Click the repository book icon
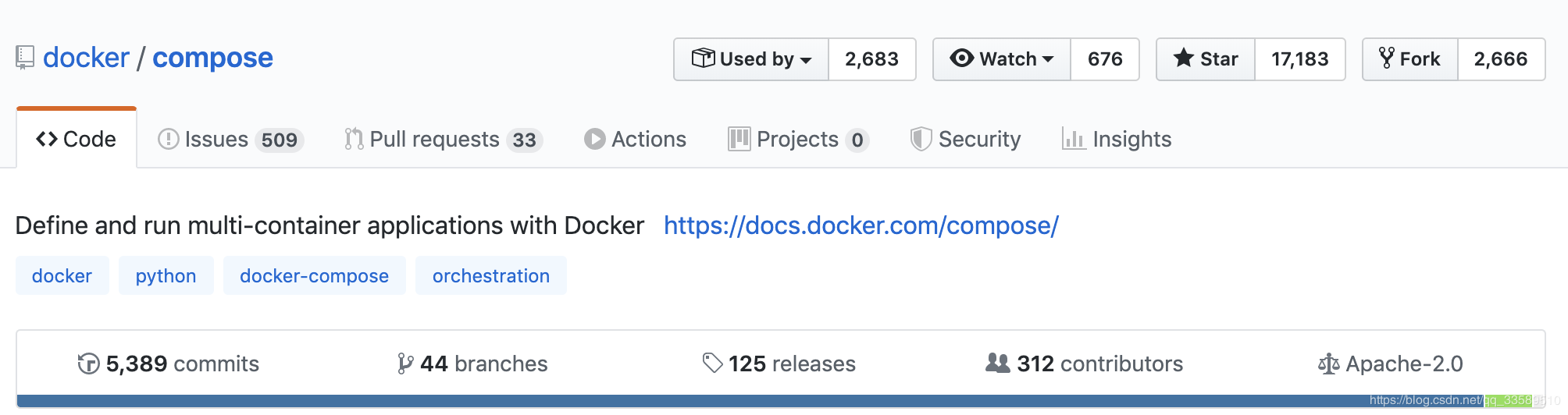The width and height of the screenshot is (1568, 415). (x=25, y=58)
